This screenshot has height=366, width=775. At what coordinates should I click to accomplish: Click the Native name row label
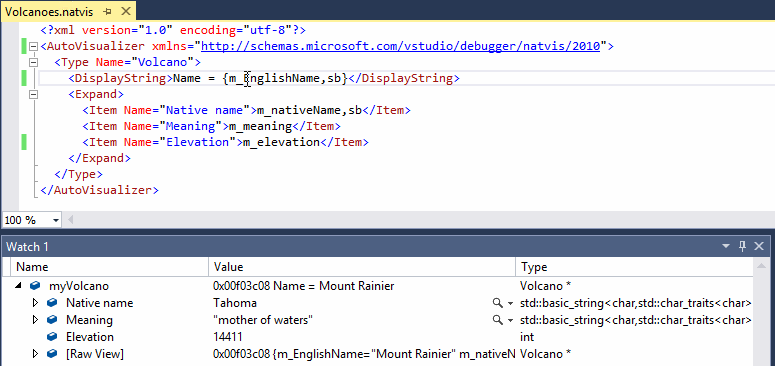coord(99,303)
